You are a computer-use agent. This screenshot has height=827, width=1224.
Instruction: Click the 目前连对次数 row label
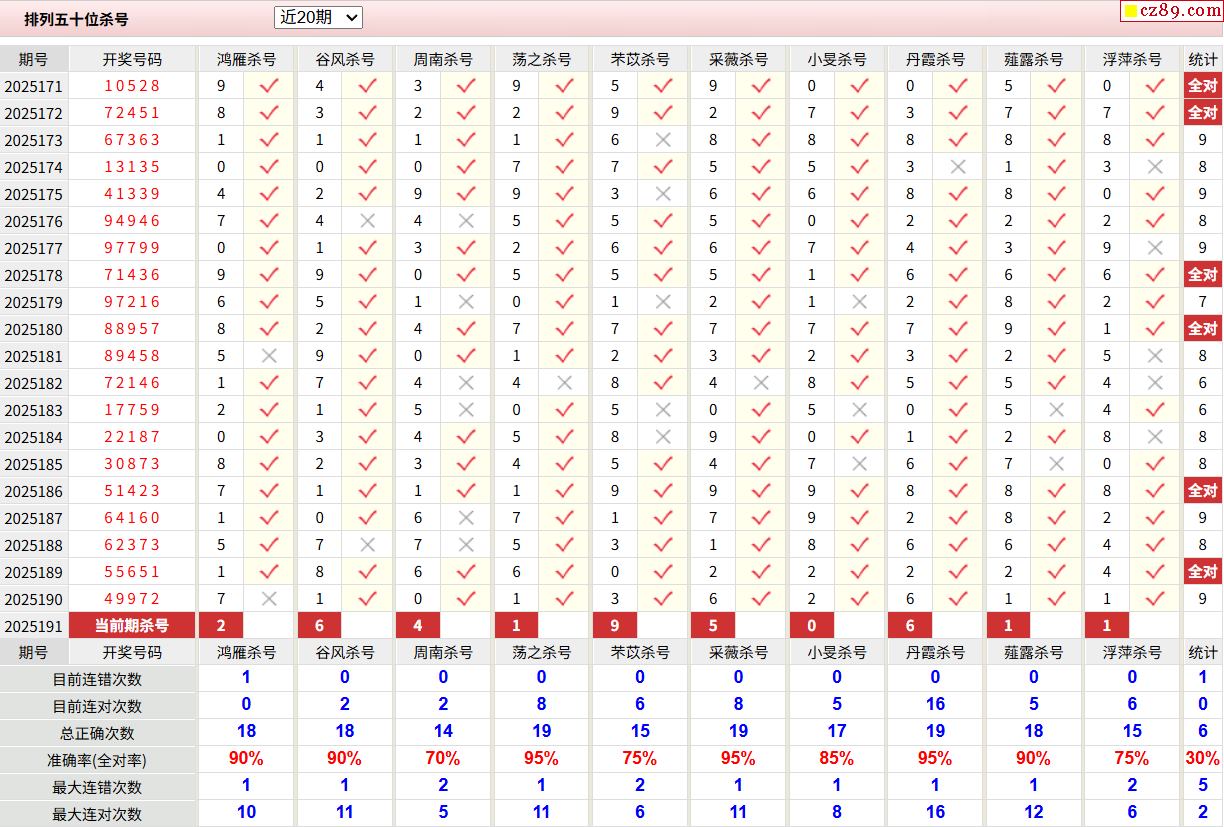tap(97, 706)
